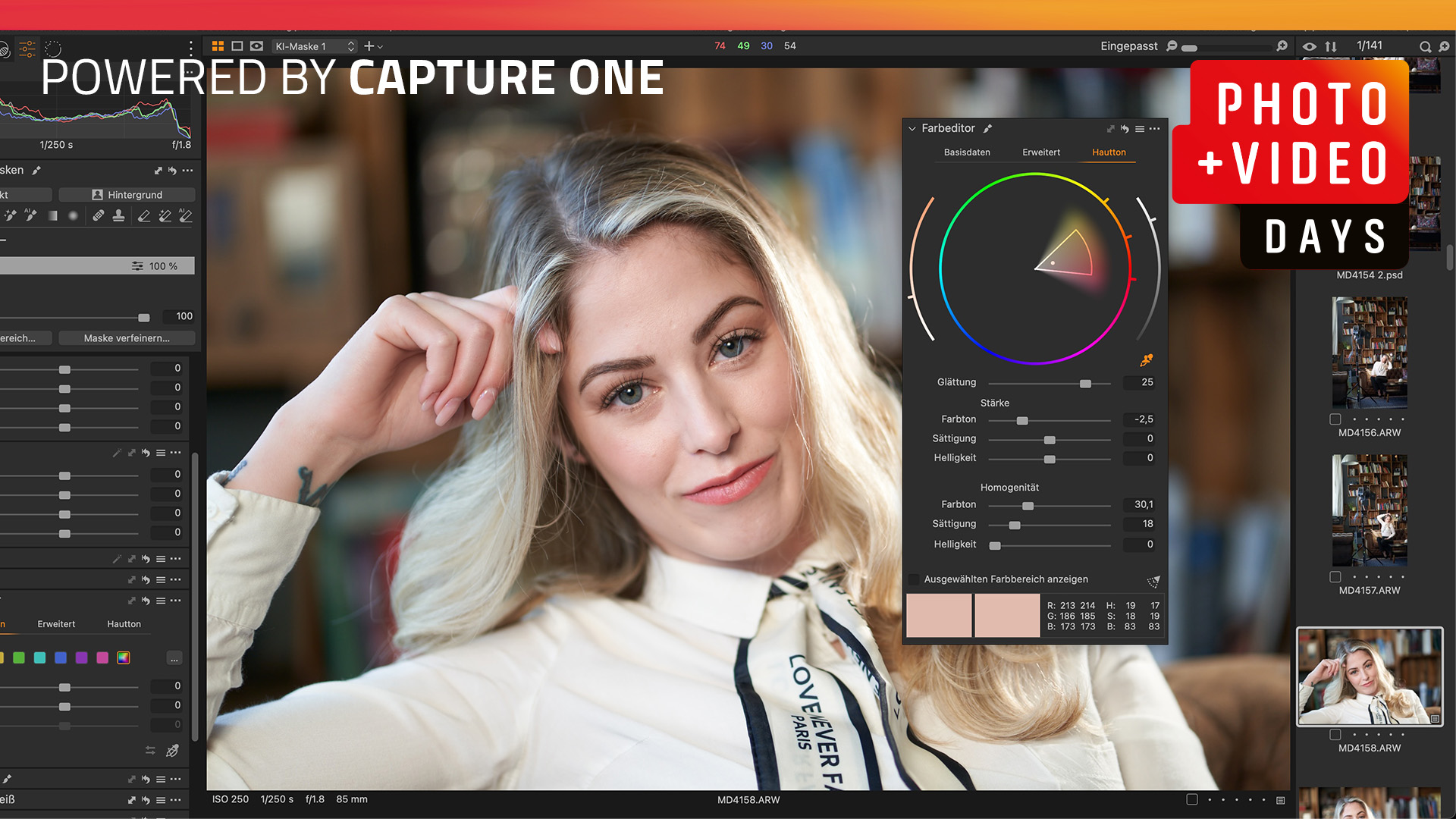Adjust the Glättung slider
The height and width of the screenshot is (819, 1456).
[x=1050, y=384]
